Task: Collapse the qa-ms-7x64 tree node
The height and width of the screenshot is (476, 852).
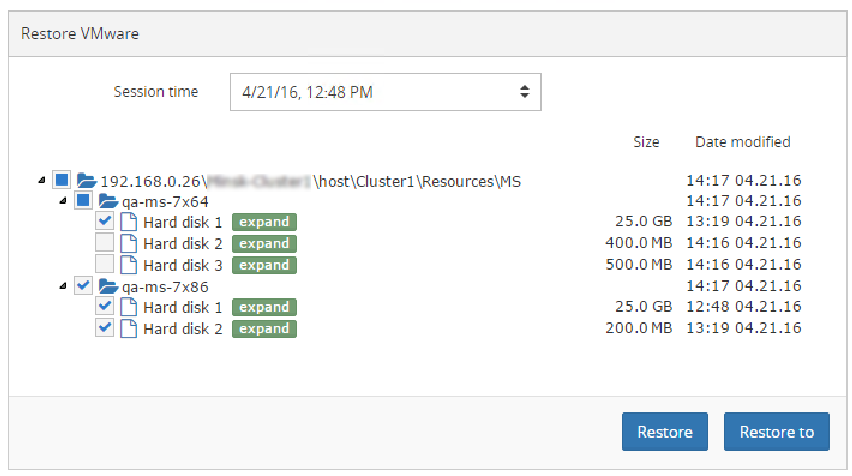Action: click(63, 201)
